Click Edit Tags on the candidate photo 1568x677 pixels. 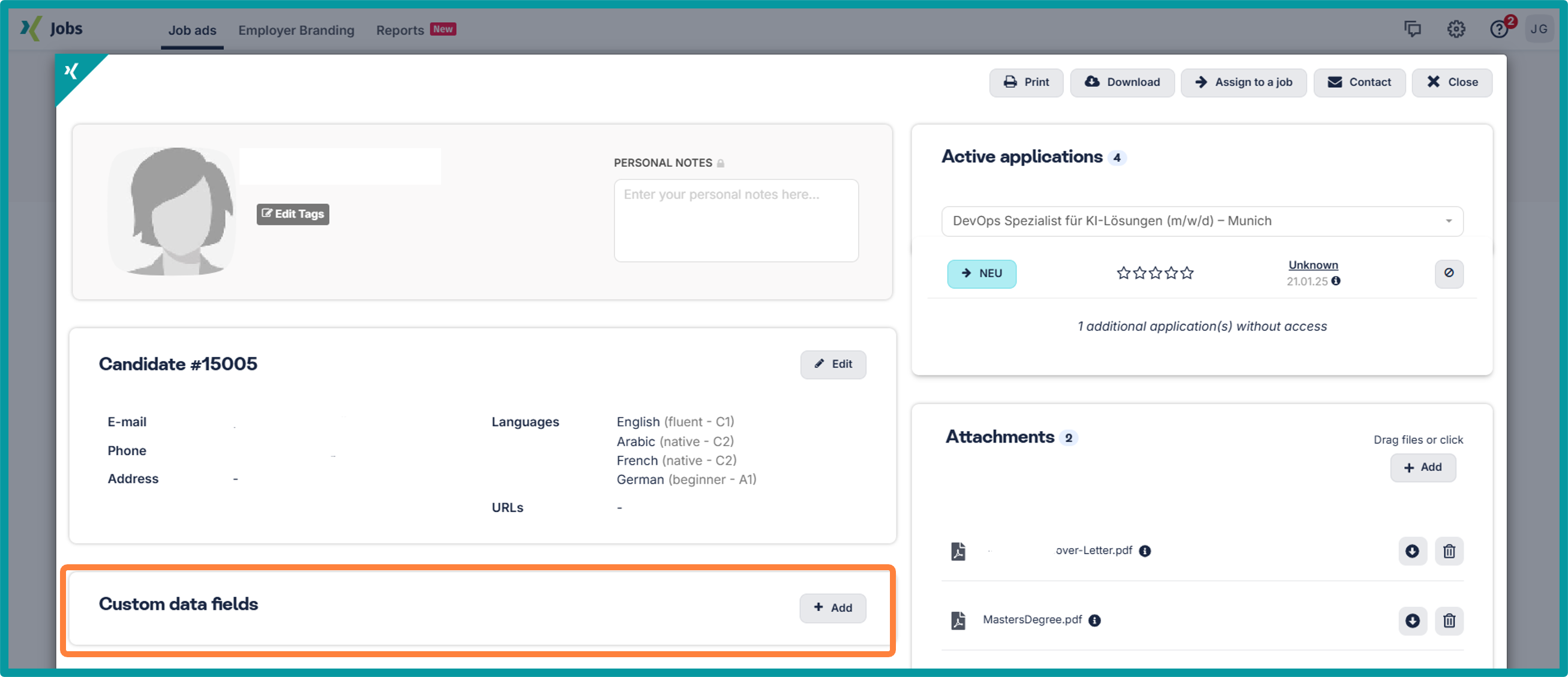[x=292, y=214]
